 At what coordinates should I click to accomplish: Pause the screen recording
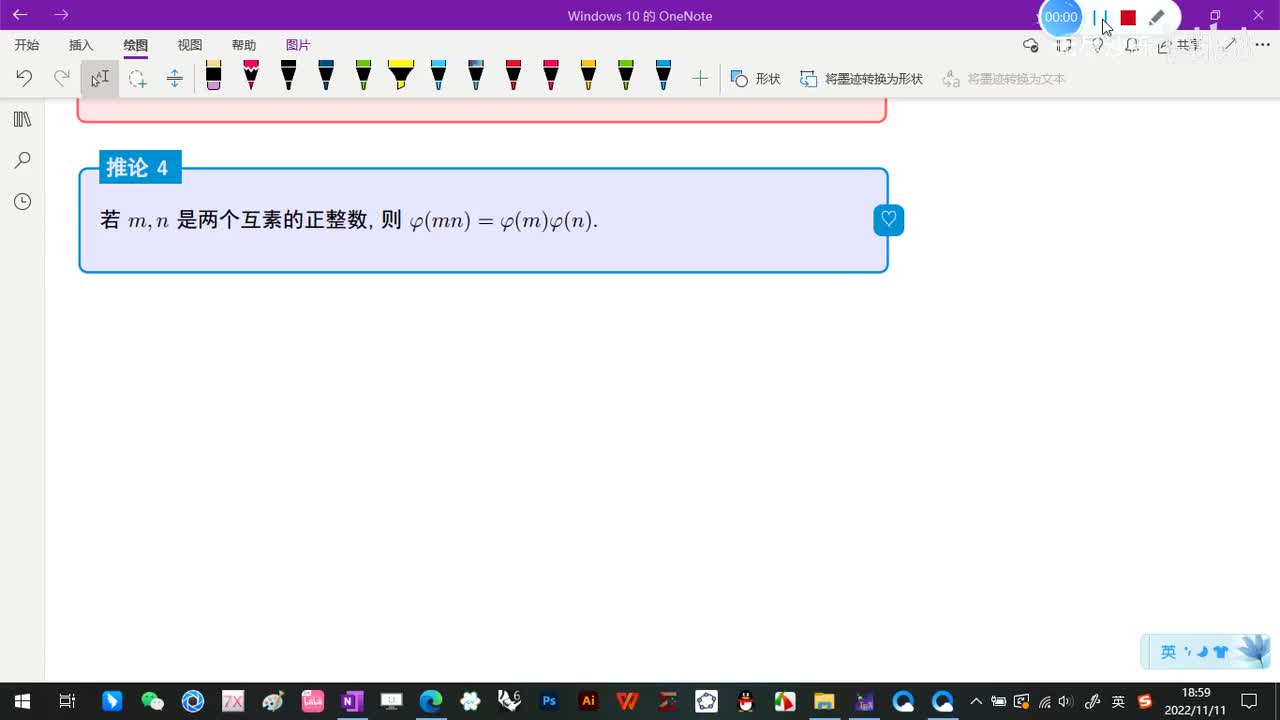click(x=1100, y=18)
